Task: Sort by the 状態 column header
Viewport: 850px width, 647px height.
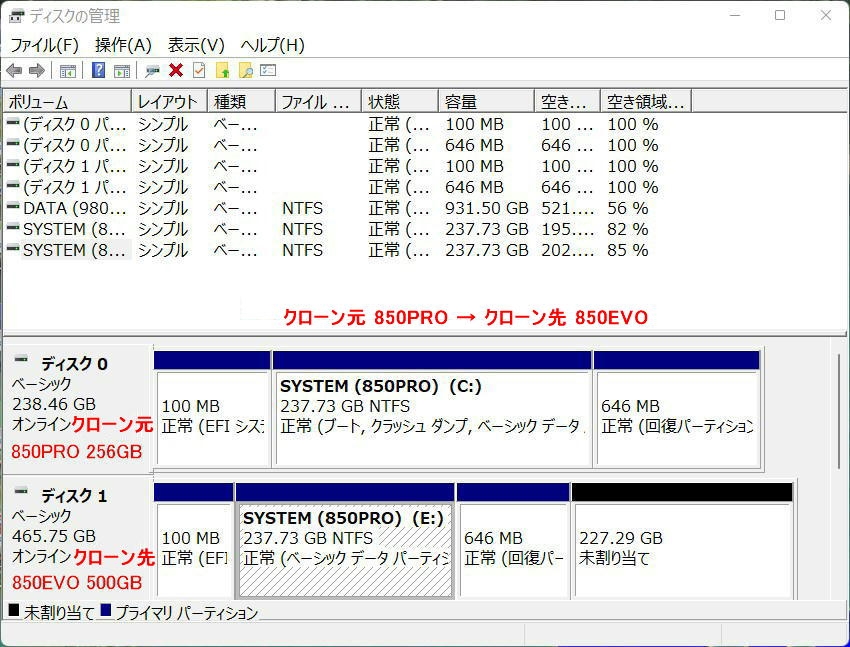Action: (x=400, y=101)
